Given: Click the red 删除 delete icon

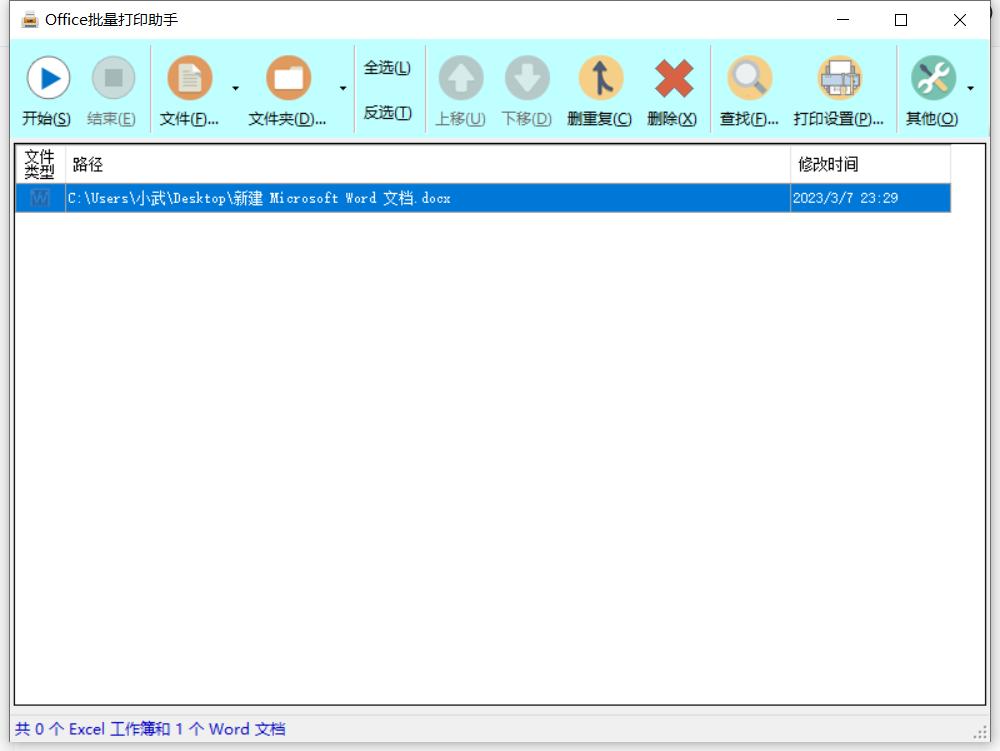Looking at the screenshot, I should click(x=674, y=80).
